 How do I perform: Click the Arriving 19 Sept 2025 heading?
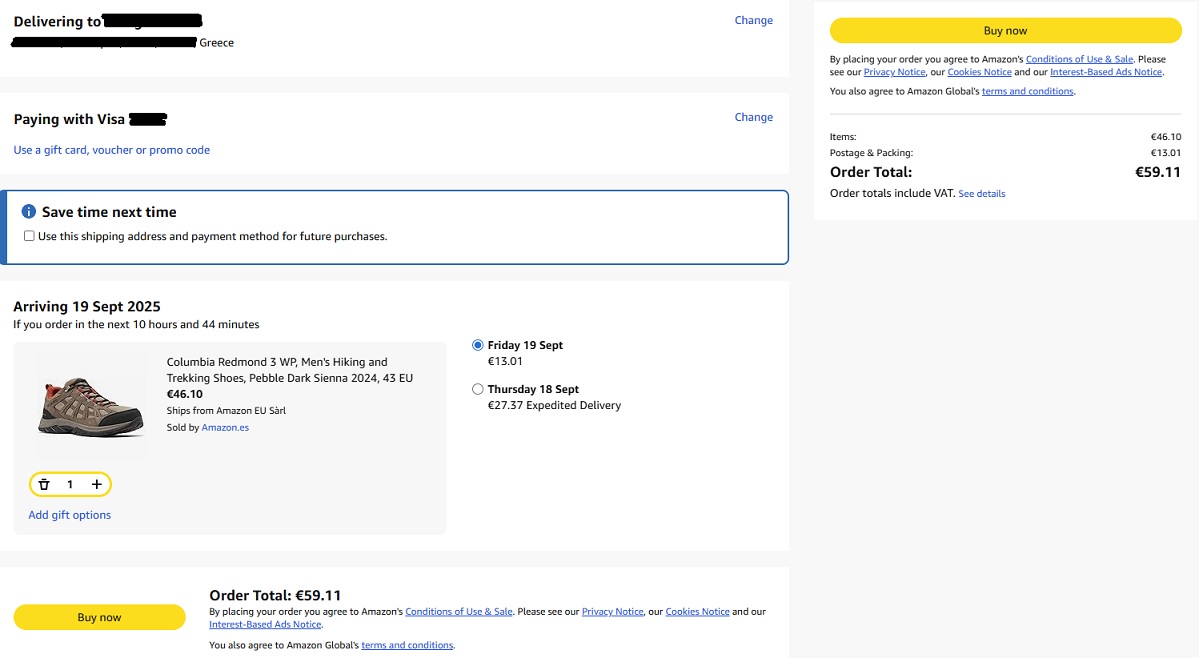coord(86,307)
